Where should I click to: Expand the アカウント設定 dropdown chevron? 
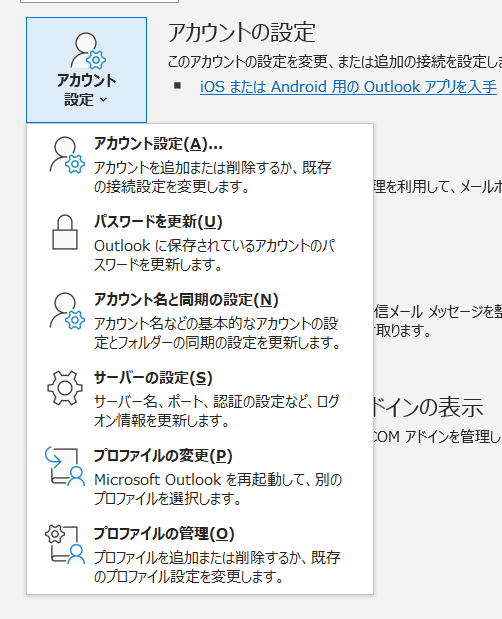pyautogui.click(x=103, y=99)
